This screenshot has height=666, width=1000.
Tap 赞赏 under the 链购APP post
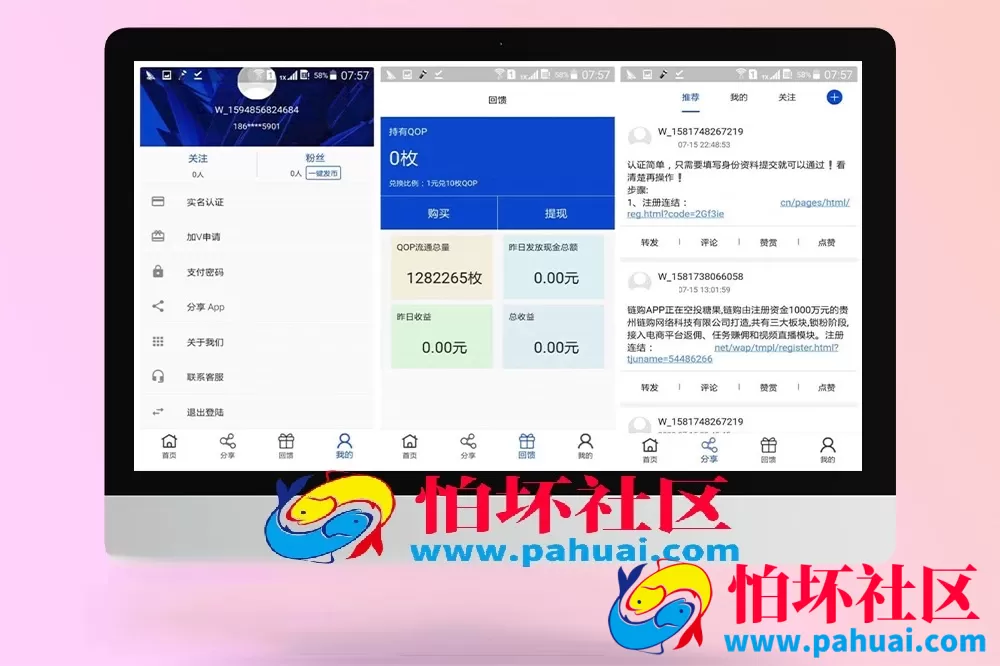tap(768, 387)
